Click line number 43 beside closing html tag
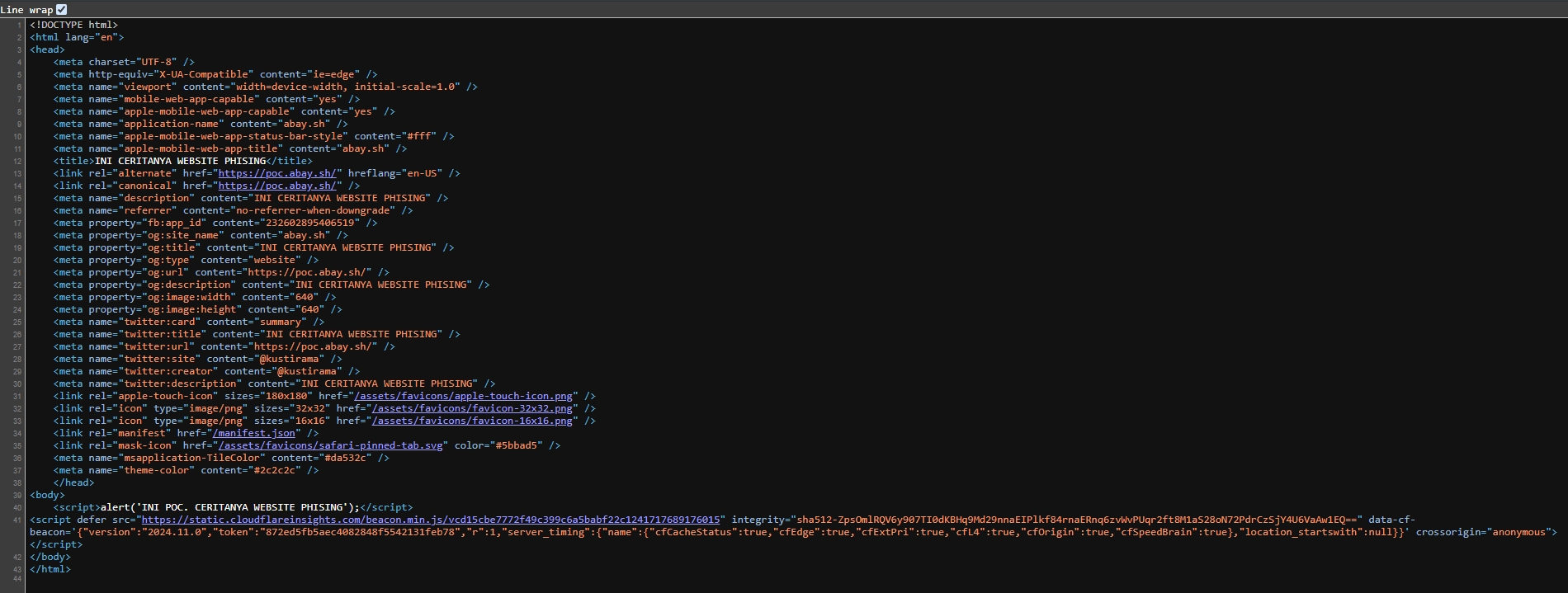Screen dimensions: 1568x593 [x=17, y=569]
